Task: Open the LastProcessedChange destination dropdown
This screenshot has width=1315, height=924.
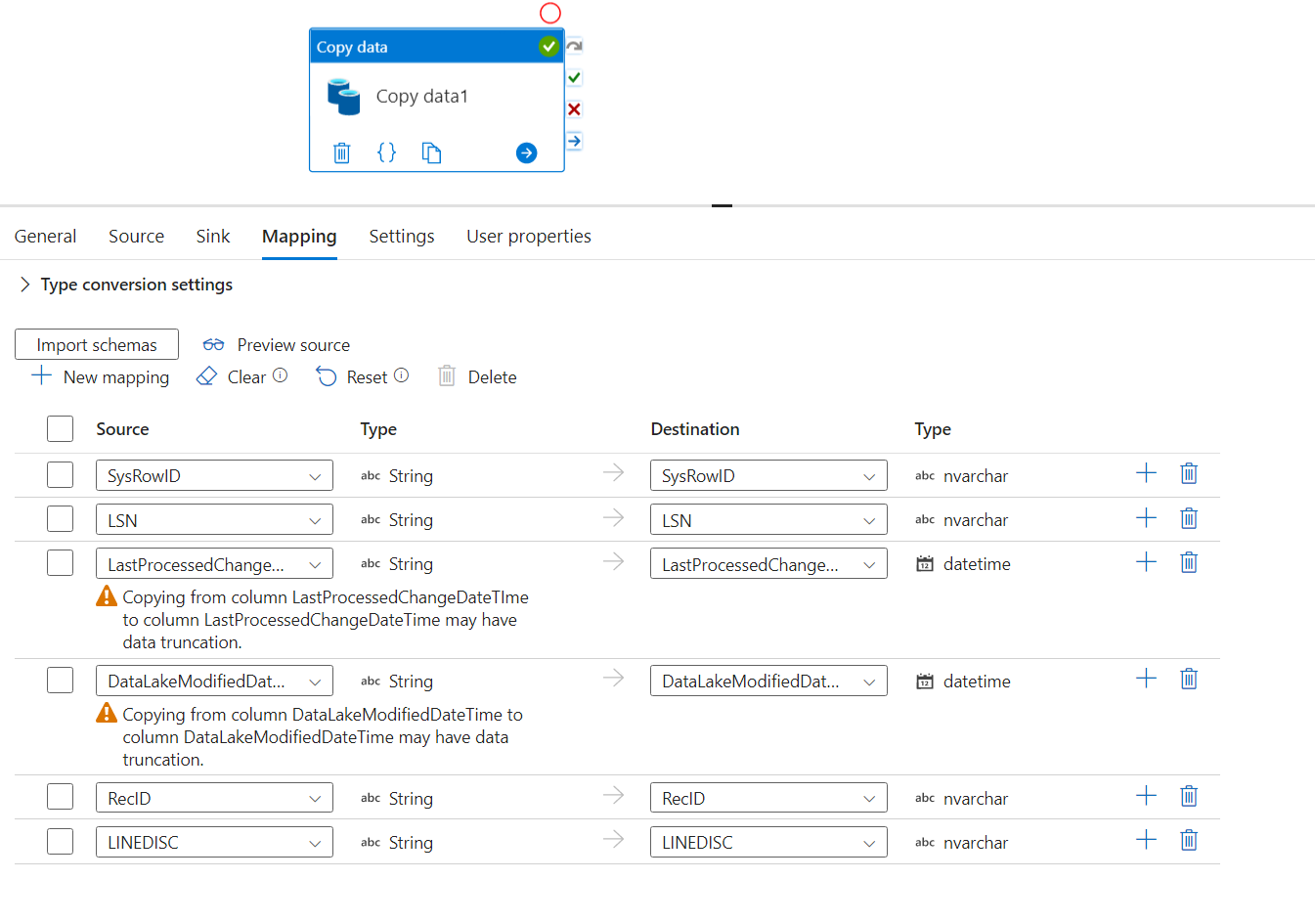Action: click(x=768, y=563)
